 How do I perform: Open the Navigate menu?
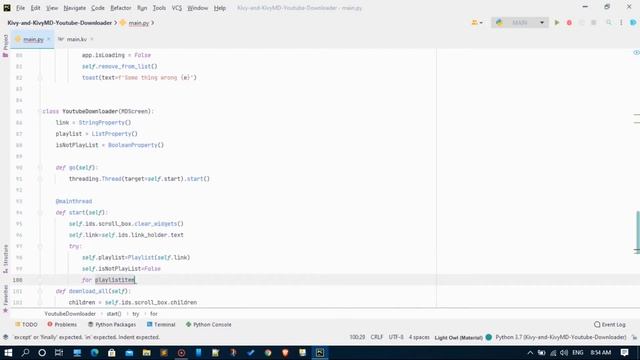[75, 8]
